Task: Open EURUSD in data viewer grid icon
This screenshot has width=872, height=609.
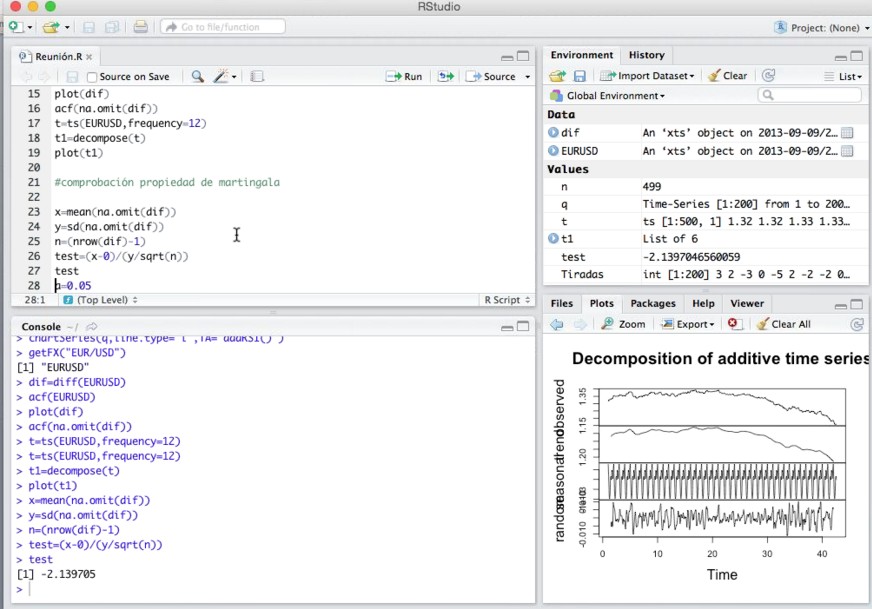Action: (847, 151)
